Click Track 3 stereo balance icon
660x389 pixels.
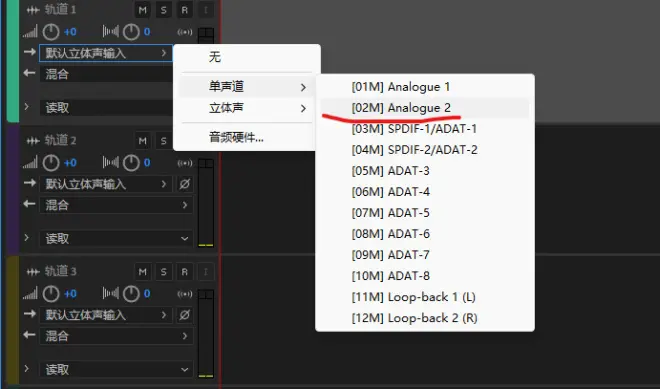coord(111,293)
